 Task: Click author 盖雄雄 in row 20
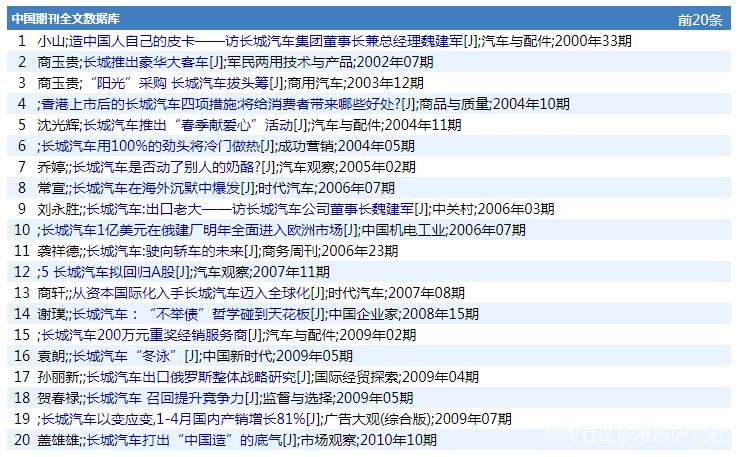click(x=58, y=440)
